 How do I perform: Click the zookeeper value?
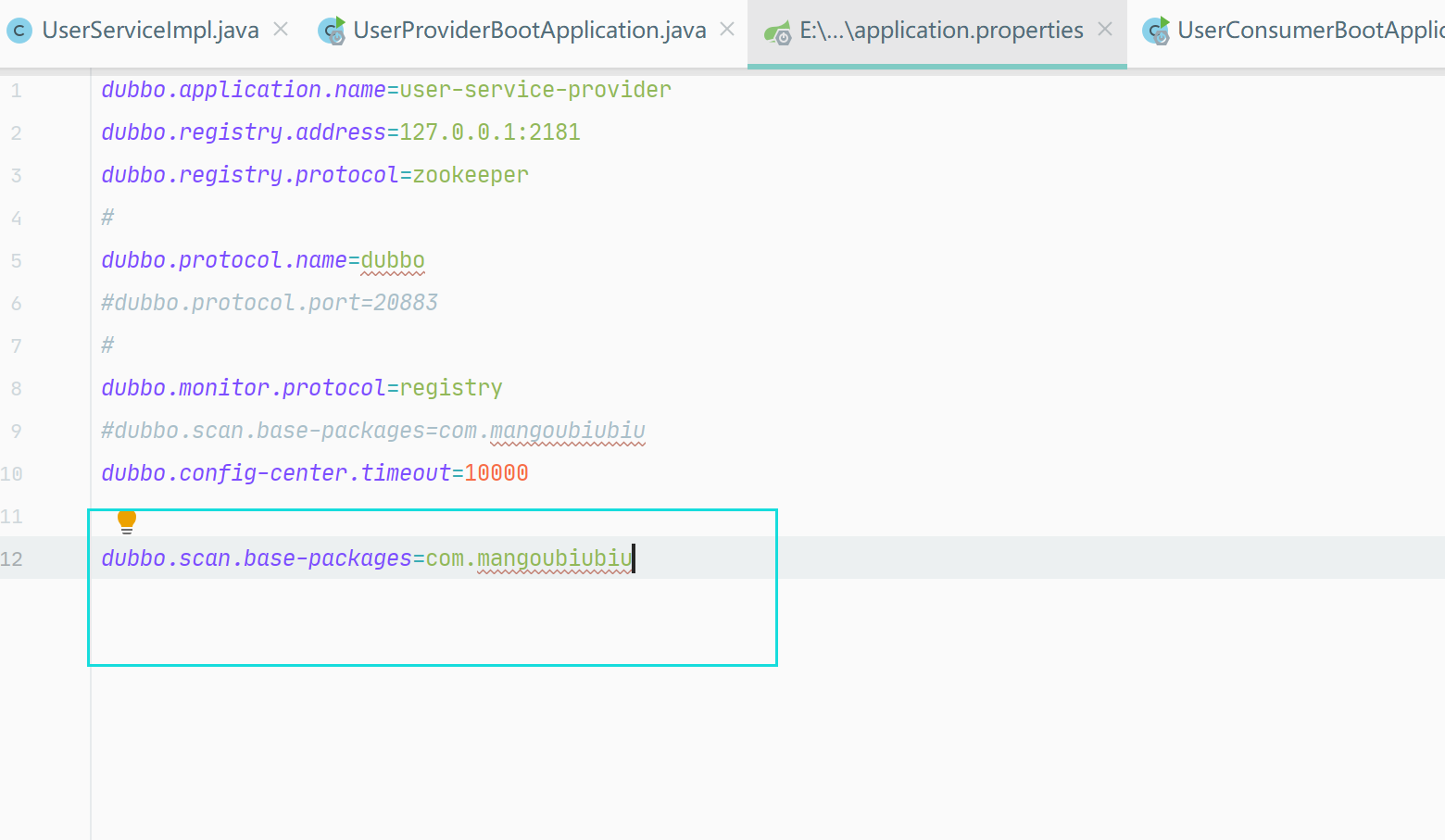pos(471,175)
